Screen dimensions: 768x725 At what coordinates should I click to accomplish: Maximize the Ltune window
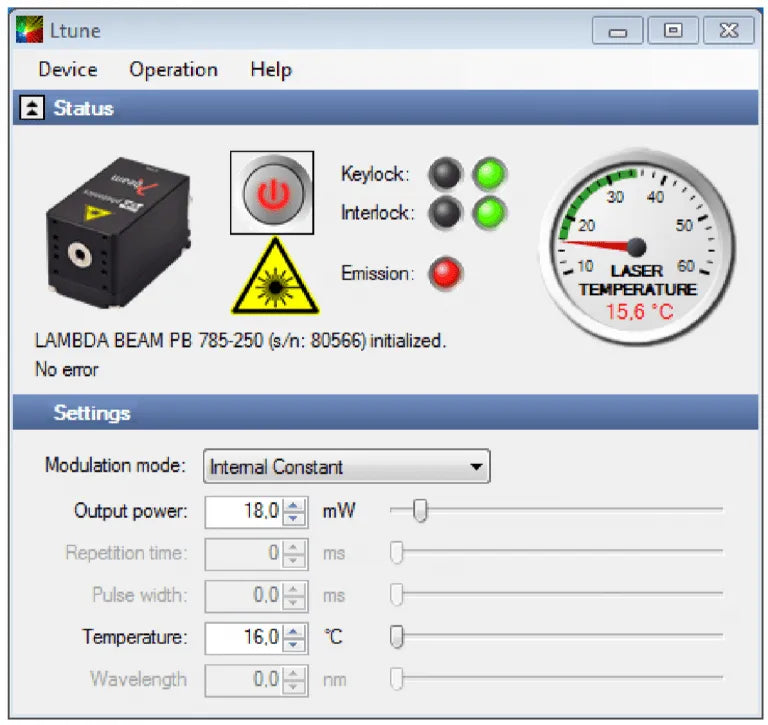[673, 31]
